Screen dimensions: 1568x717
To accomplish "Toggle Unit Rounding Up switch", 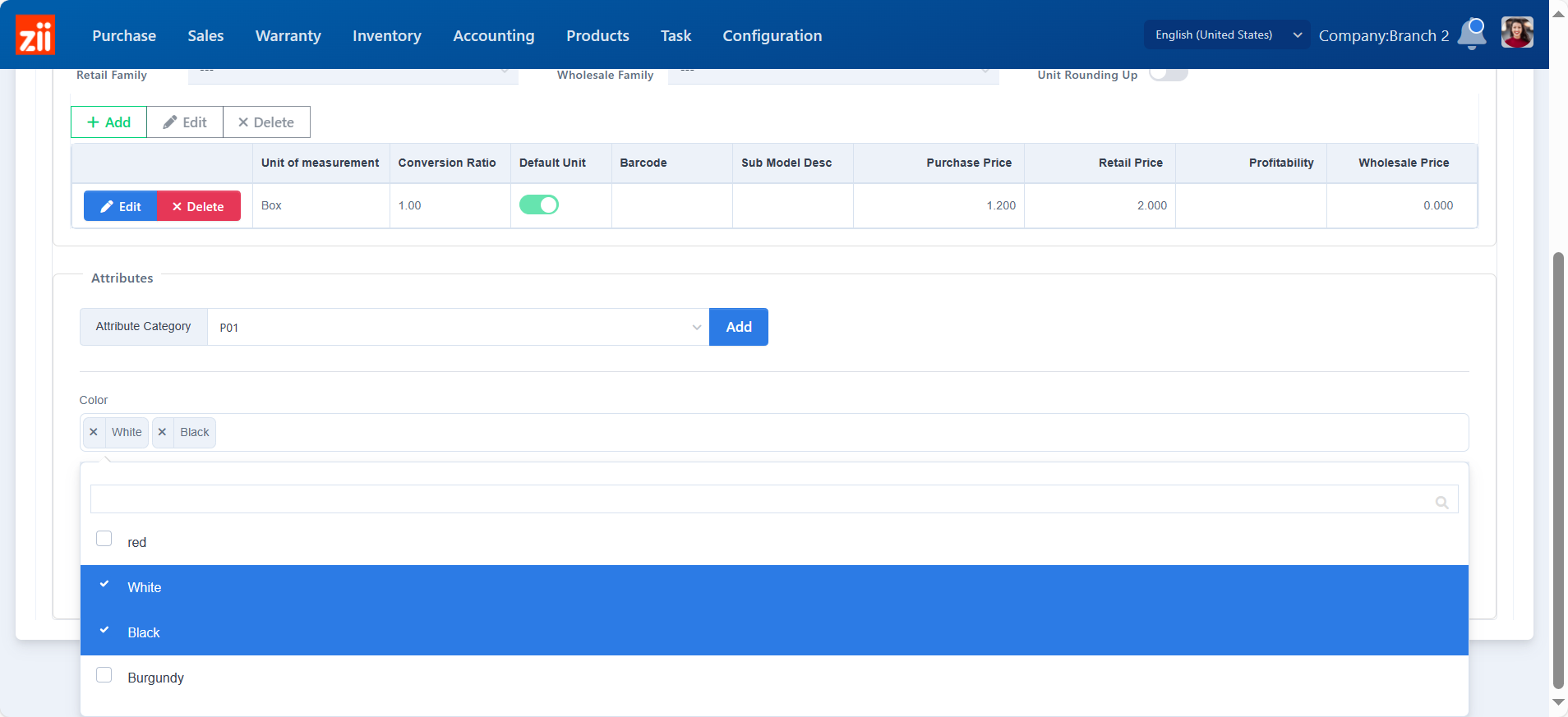I will (1168, 74).
